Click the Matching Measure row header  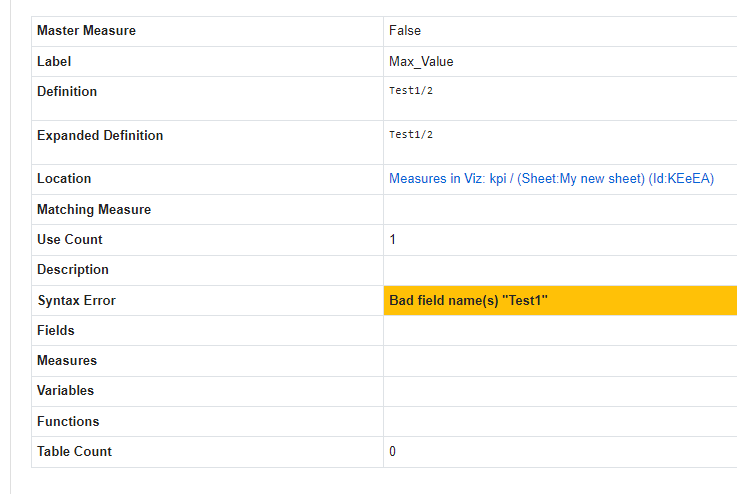click(x=94, y=210)
